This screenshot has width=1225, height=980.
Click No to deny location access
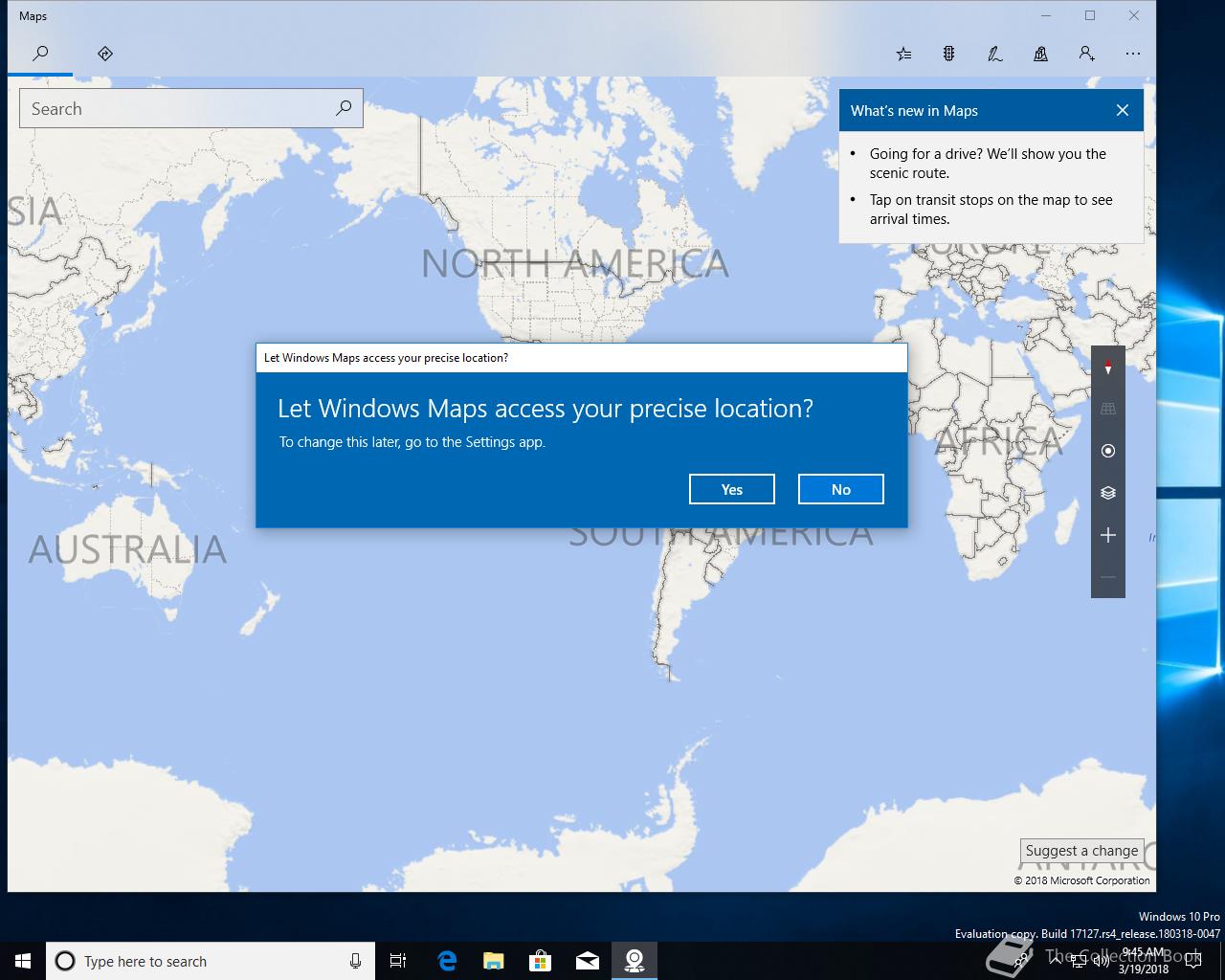[x=841, y=489]
